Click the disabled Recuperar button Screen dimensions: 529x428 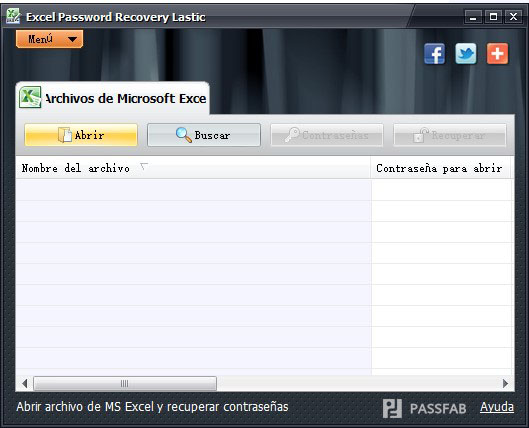point(450,135)
